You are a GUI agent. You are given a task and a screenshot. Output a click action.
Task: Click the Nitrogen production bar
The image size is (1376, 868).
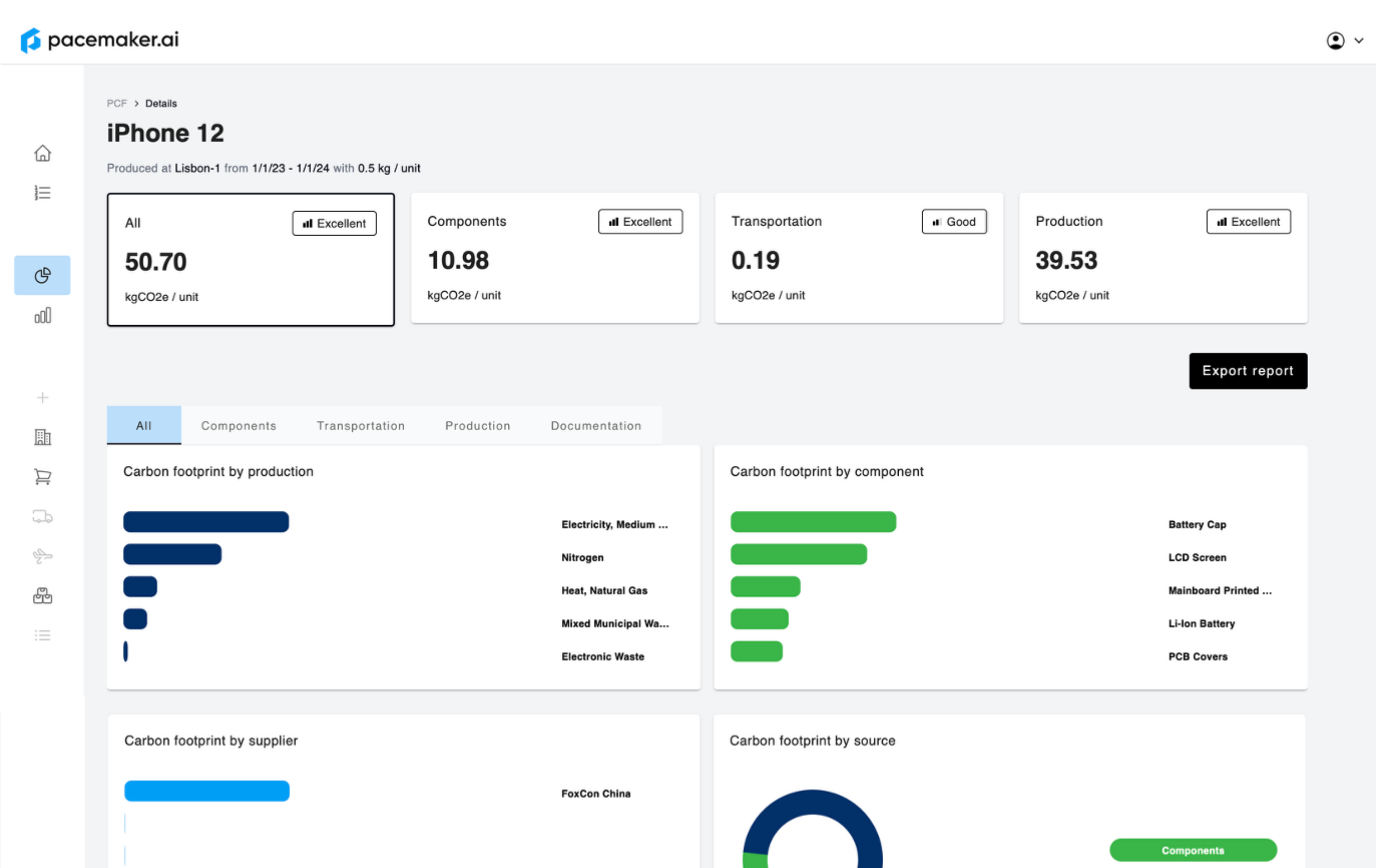[x=172, y=554]
